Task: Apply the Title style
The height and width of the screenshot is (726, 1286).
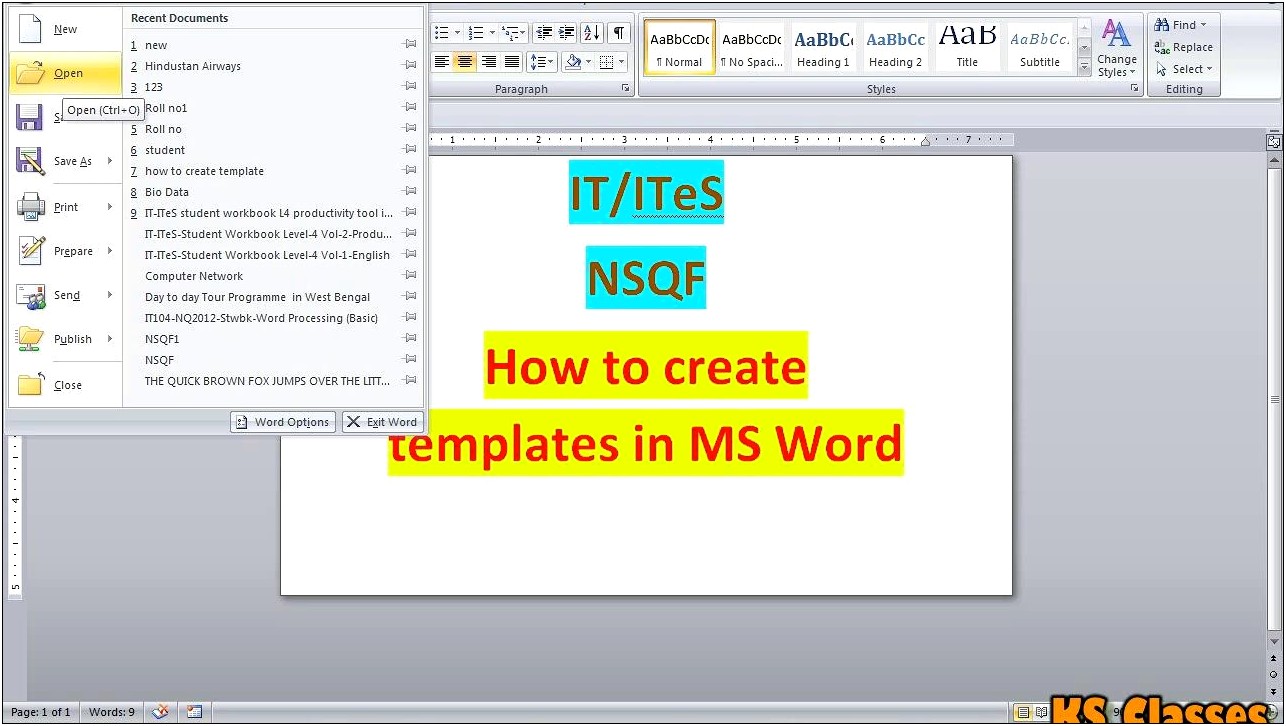Action: (x=967, y=47)
